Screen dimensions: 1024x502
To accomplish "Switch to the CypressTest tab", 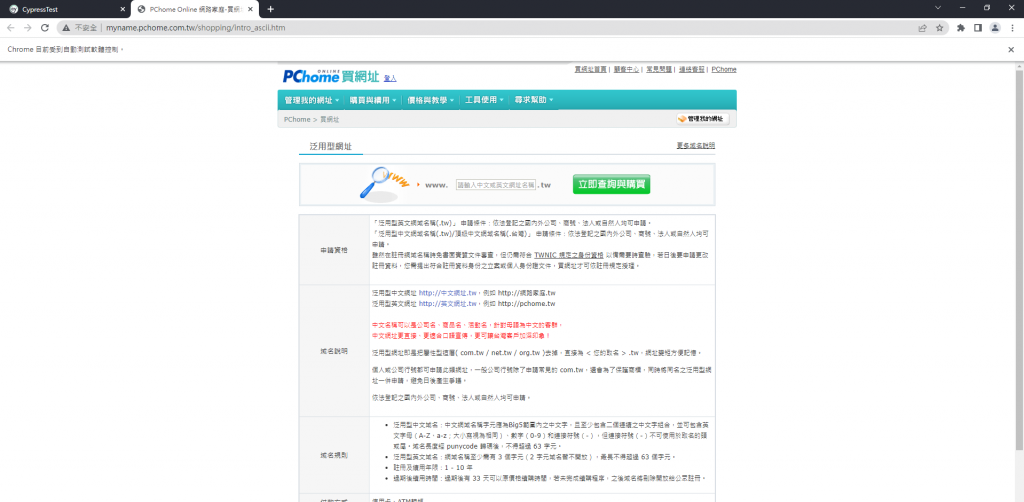I will pyautogui.click(x=65, y=9).
